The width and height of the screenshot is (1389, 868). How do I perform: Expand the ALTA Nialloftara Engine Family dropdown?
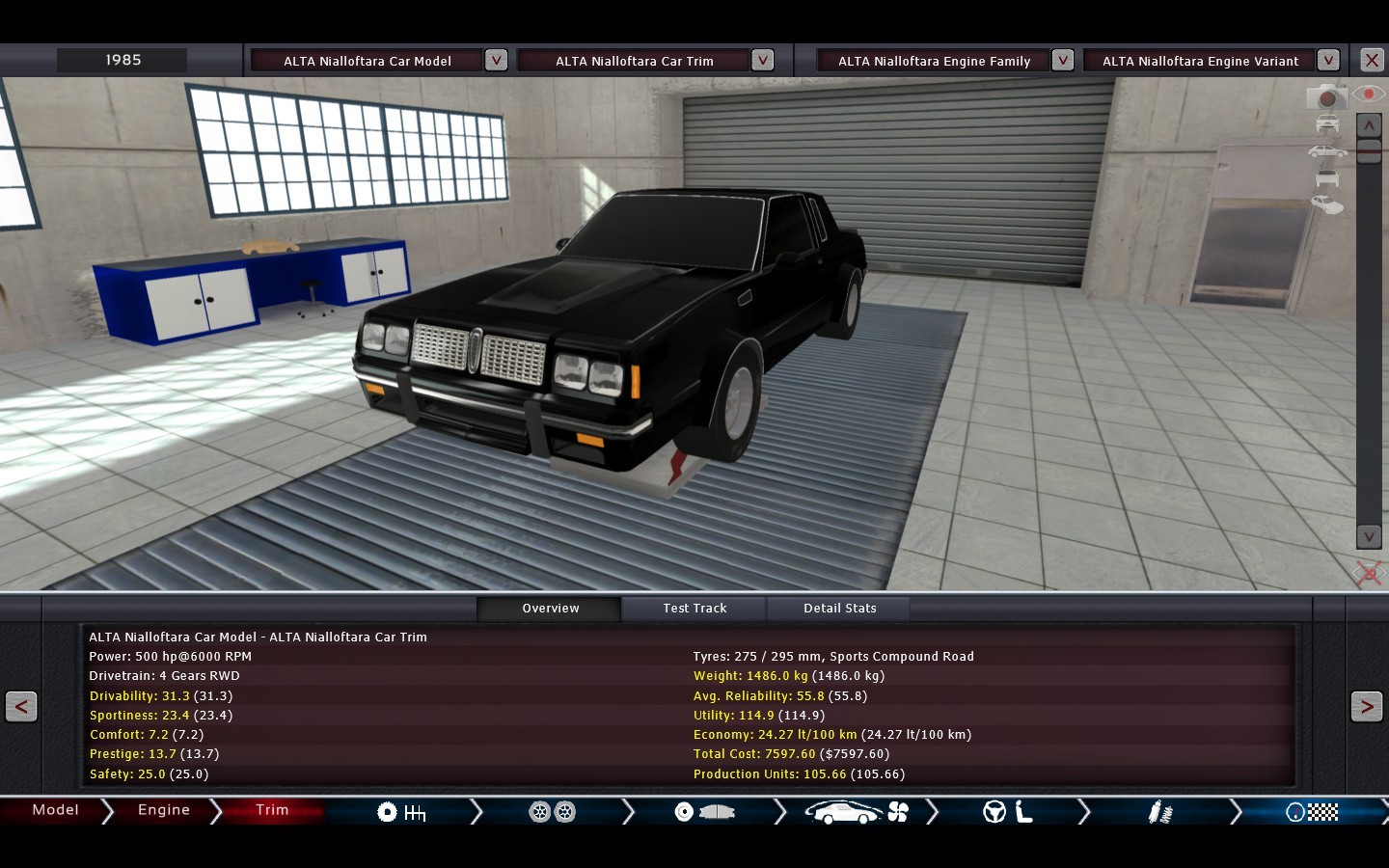pyautogui.click(x=1062, y=61)
